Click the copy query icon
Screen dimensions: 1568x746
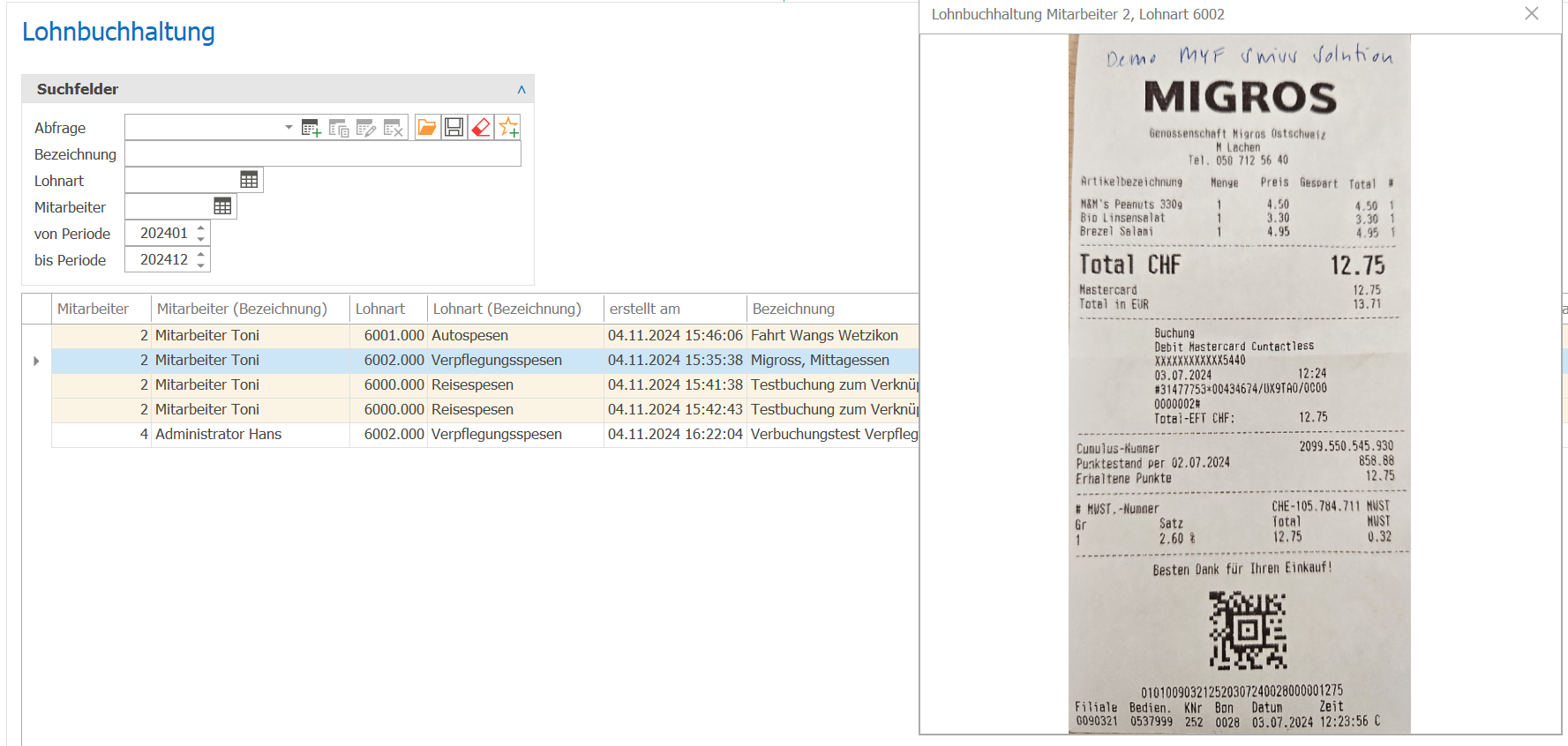tap(339, 128)
